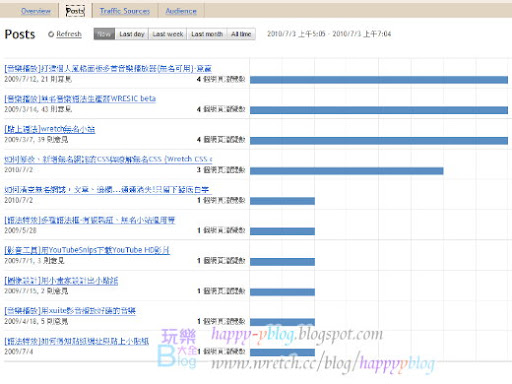The height and width of the screenshot is (384, 512).
Task: Open post link about Wretch CSS
Action: pyautogui.click(x=108, y=159)
